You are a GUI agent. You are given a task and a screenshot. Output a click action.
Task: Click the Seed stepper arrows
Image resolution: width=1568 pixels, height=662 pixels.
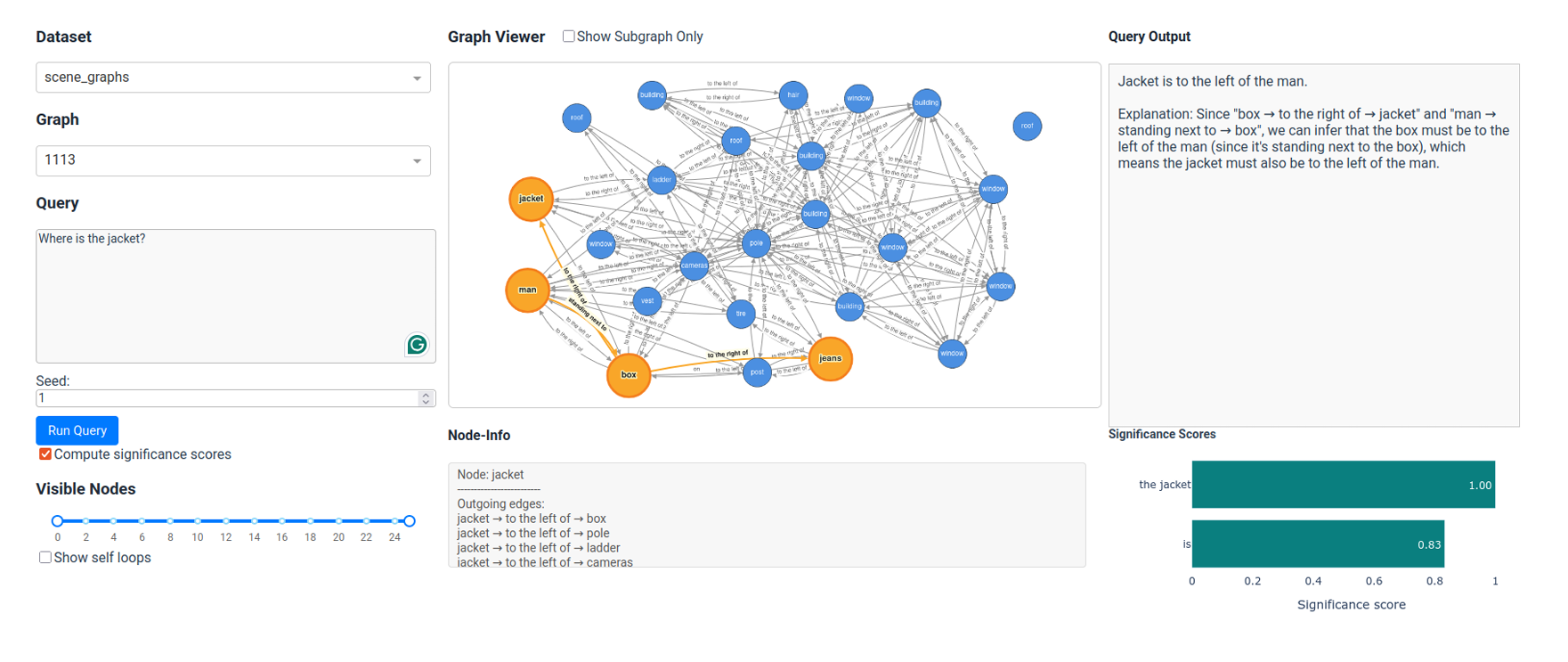tap(426, 398)
